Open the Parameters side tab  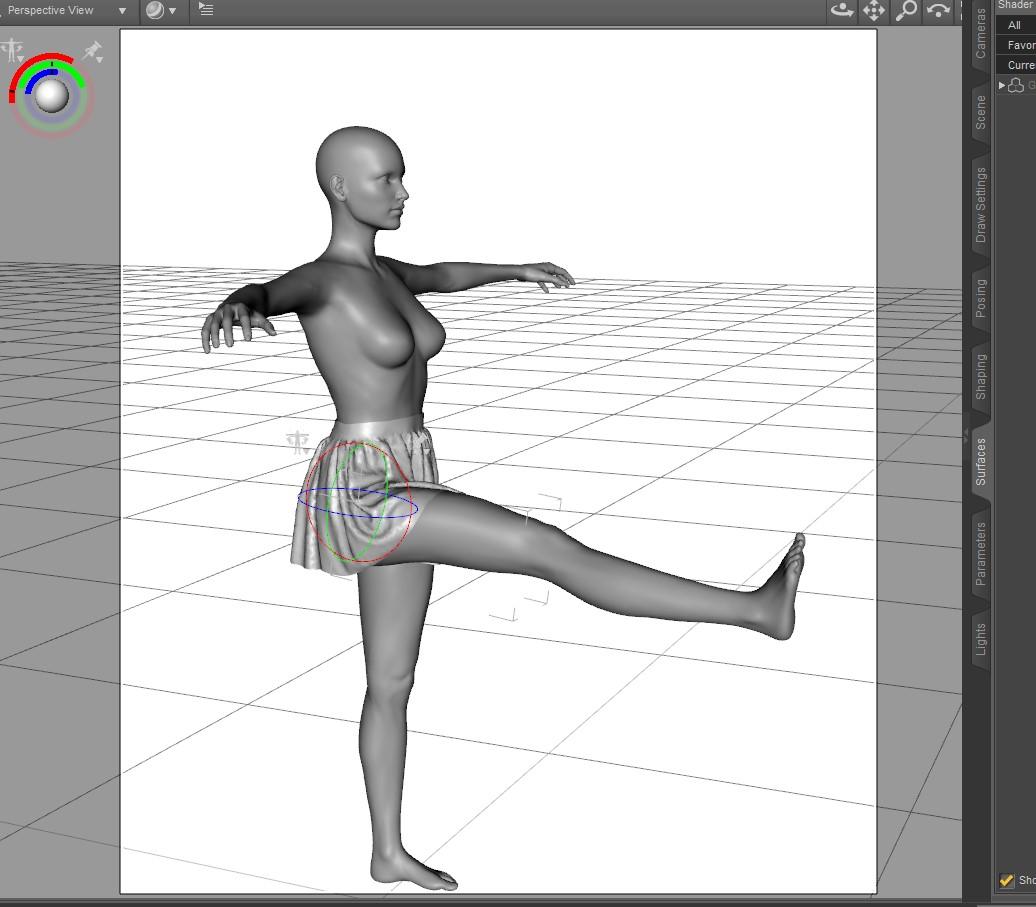point(980,554)
